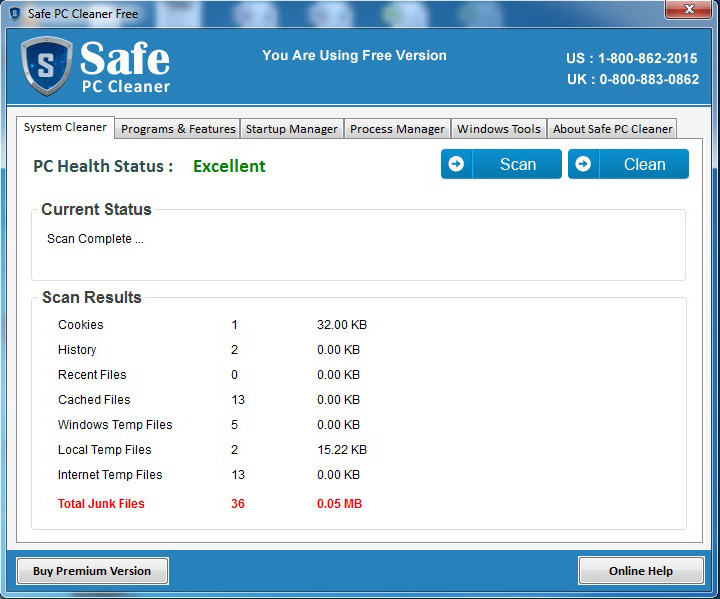Click the US phone number 1-800-862-2015
The width and height of the screenshot is (720, 599).
tap(647, 58)
